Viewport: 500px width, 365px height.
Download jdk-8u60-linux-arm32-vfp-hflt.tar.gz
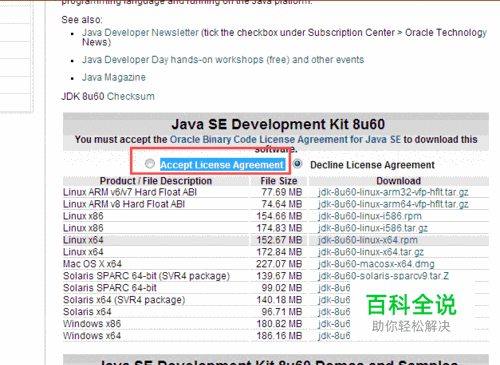pos(393,192)
